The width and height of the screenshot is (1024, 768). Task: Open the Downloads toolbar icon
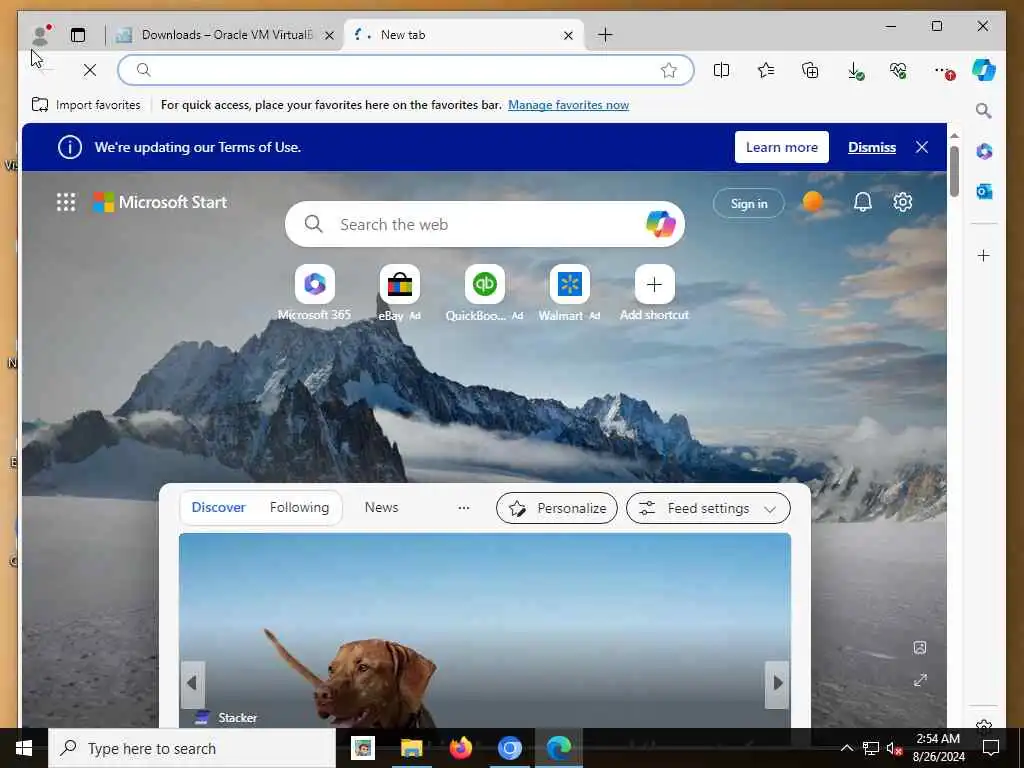[x=854, y=71]
